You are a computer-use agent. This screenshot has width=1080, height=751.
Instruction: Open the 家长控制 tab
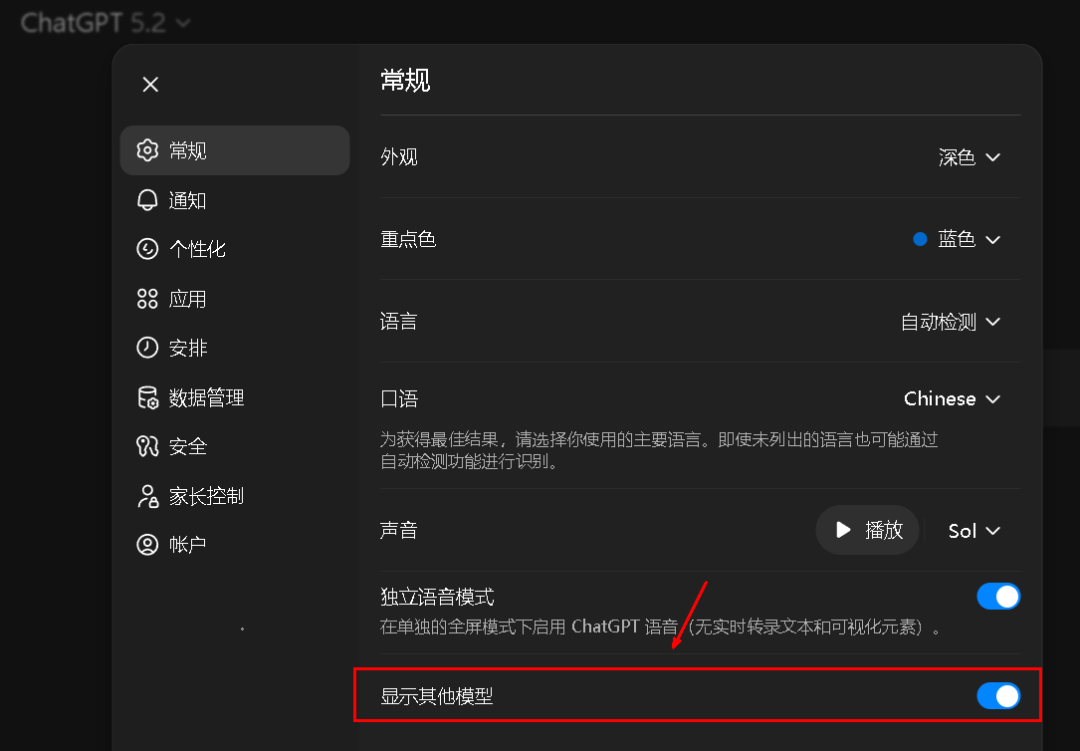235,496
